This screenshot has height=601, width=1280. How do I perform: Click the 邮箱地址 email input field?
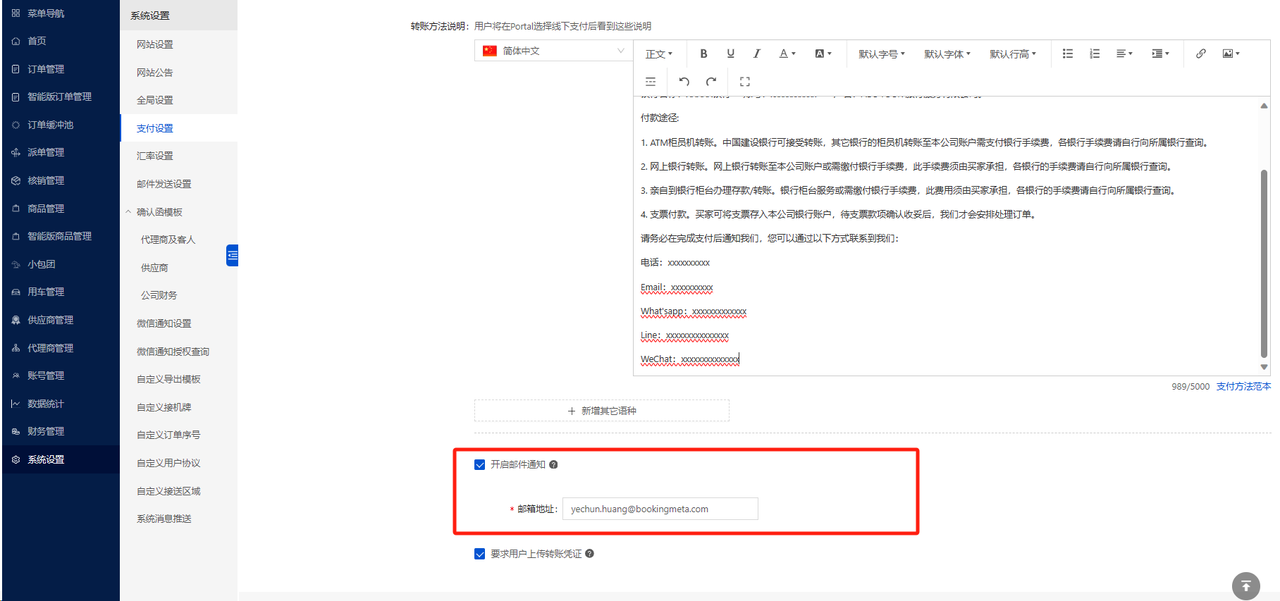click(x=659, y=509)
